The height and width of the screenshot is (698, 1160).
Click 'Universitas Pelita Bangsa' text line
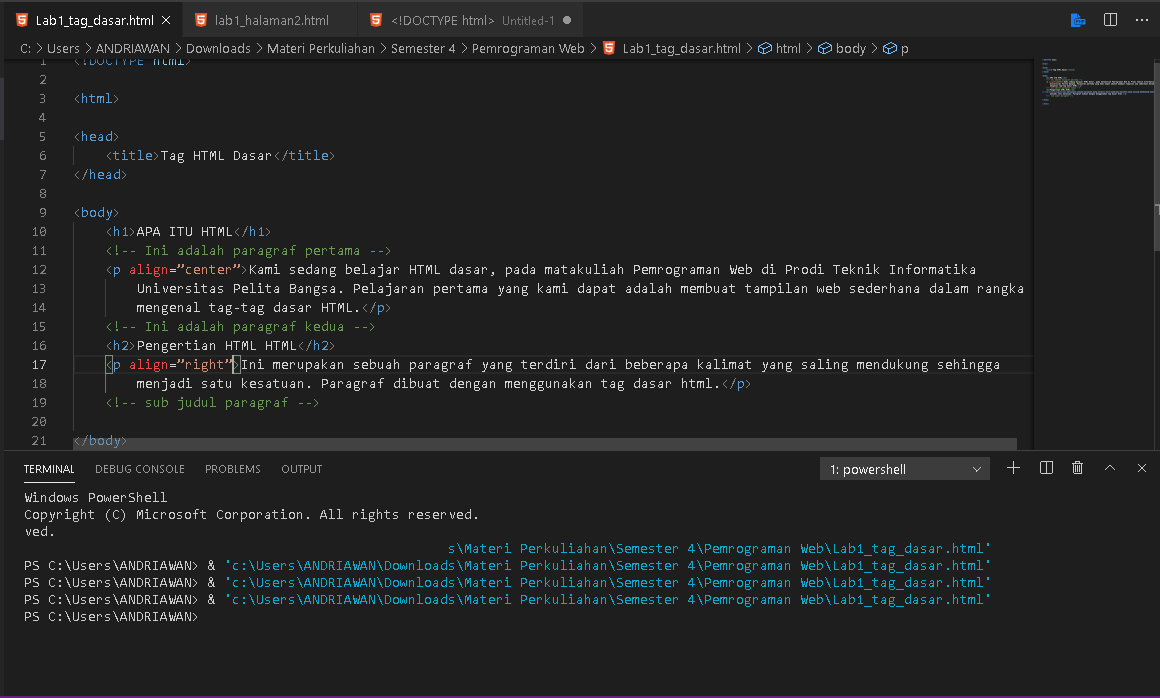point(580,288)
